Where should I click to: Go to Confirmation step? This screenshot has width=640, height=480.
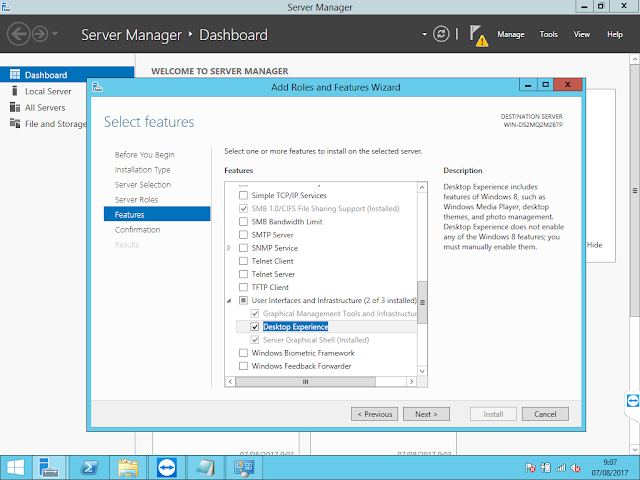coord(137,230)
